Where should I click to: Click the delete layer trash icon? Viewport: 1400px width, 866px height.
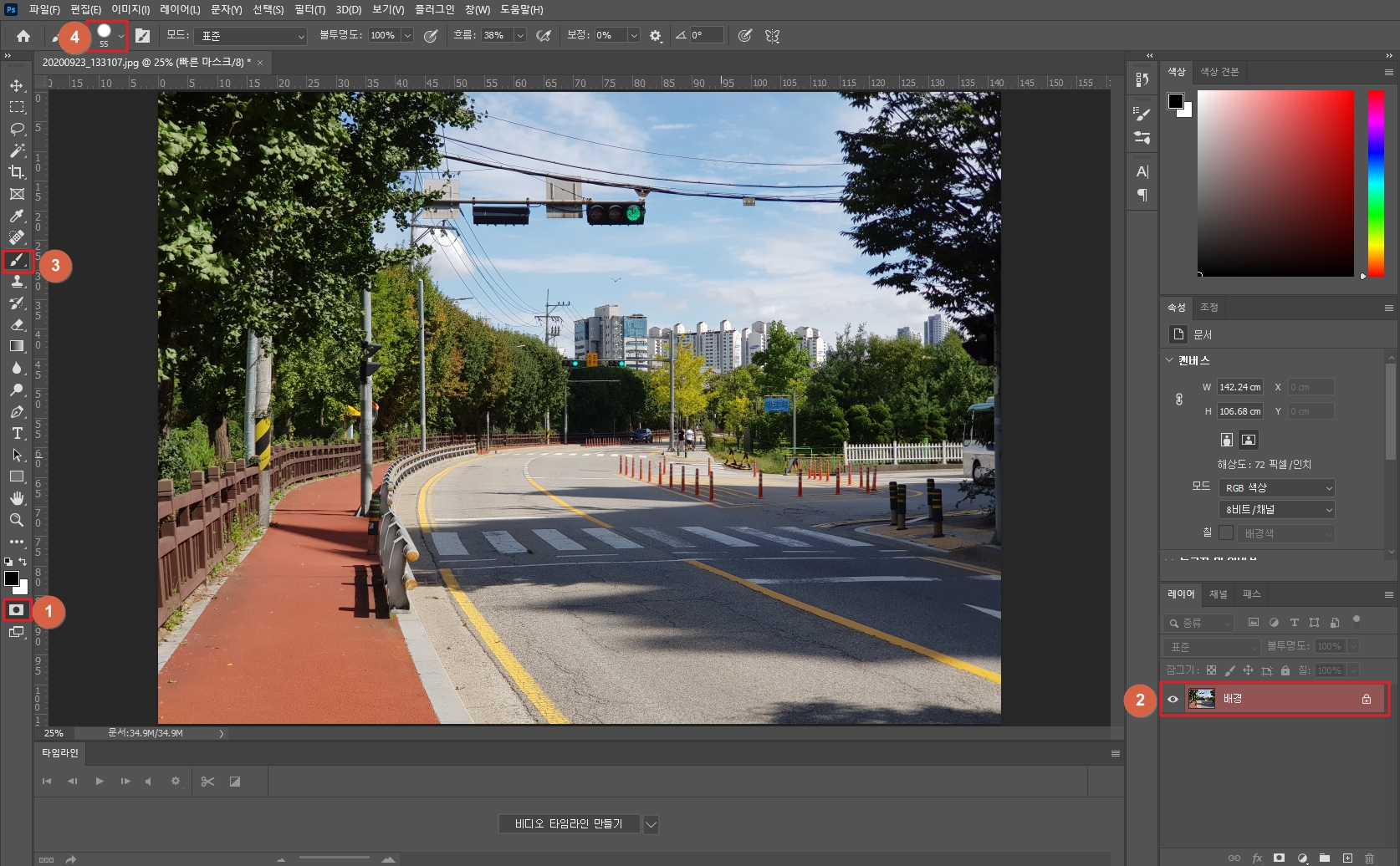(x=1369, y=858)
